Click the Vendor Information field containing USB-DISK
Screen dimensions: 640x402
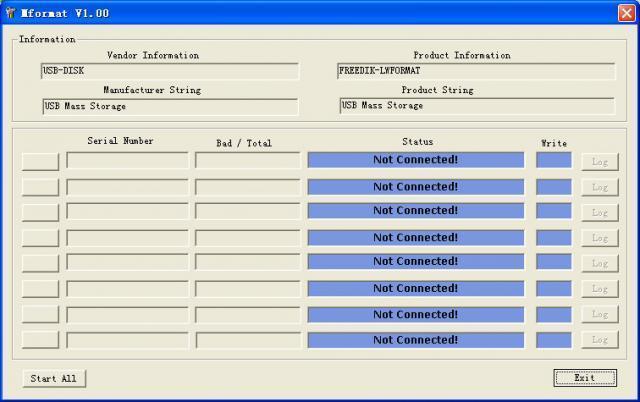[x=170, y=71]
